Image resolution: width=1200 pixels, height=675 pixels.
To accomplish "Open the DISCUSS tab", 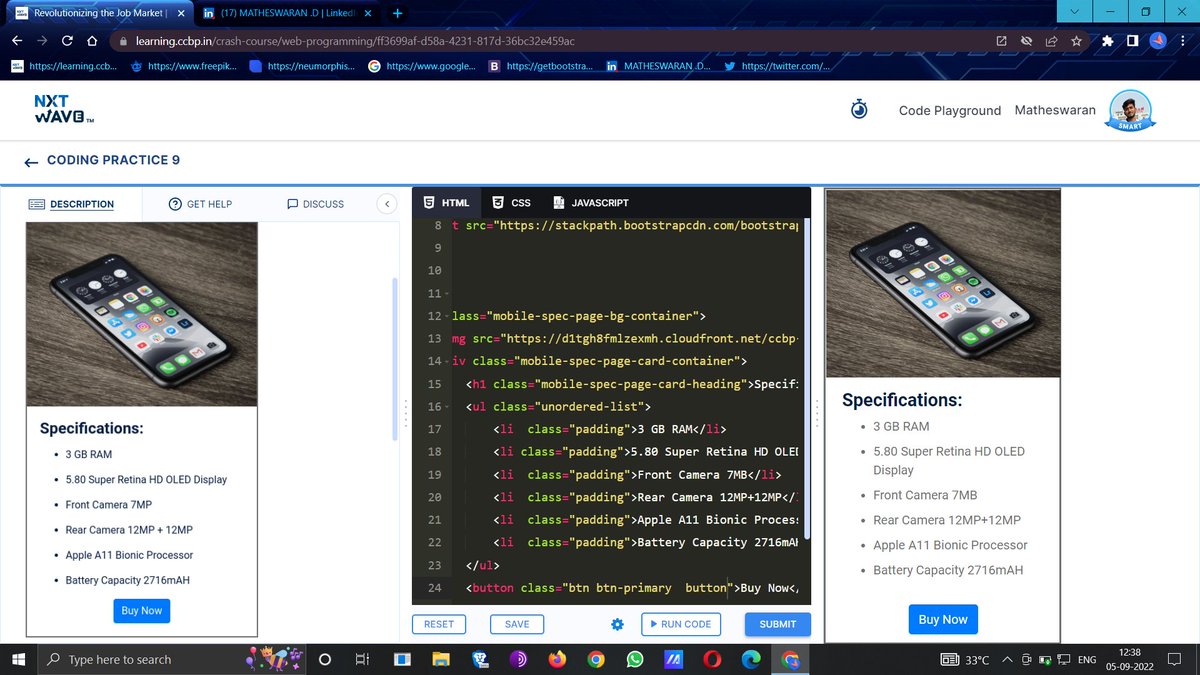I will pyautogui.click(x=315, y=204).
